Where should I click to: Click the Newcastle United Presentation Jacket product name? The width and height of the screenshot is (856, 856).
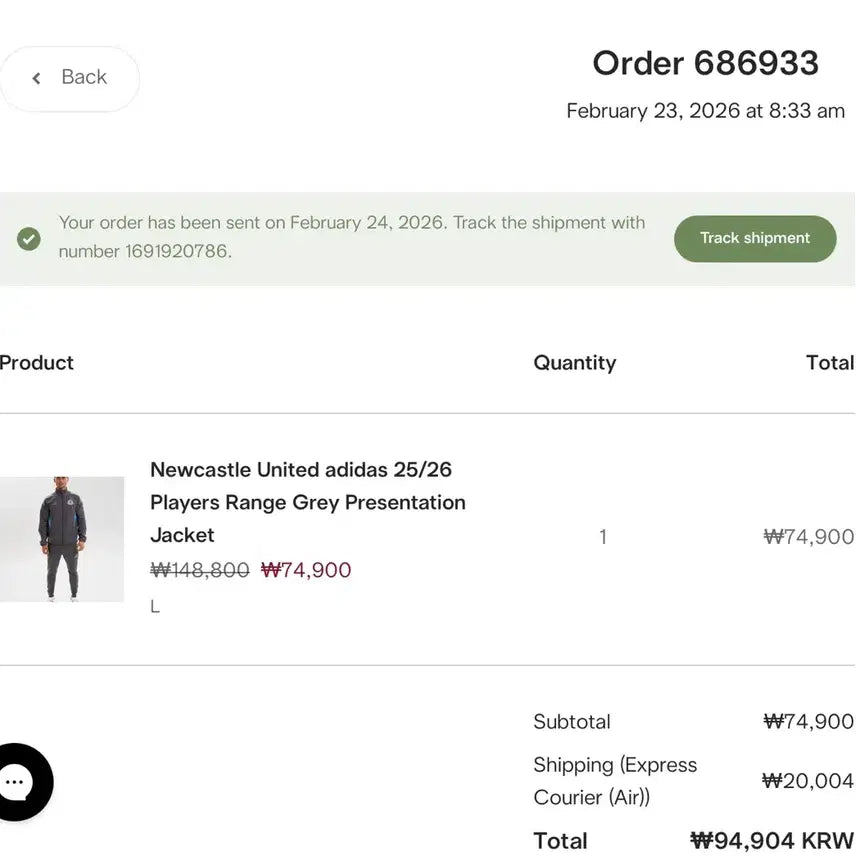307,502
